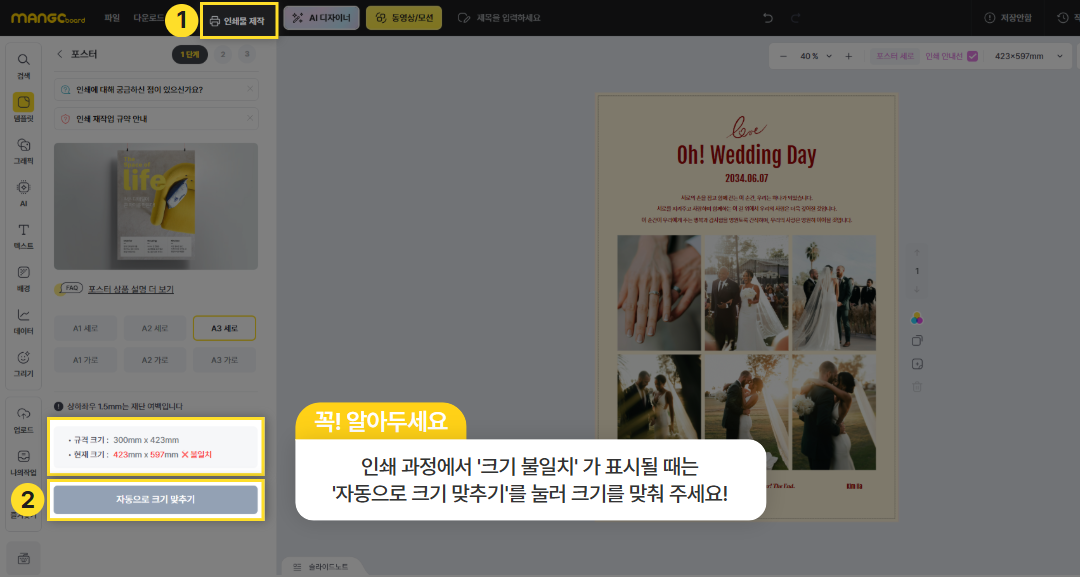Open the 인쇄물 제작 menu
1080x577 pixels.
[238, 21]
